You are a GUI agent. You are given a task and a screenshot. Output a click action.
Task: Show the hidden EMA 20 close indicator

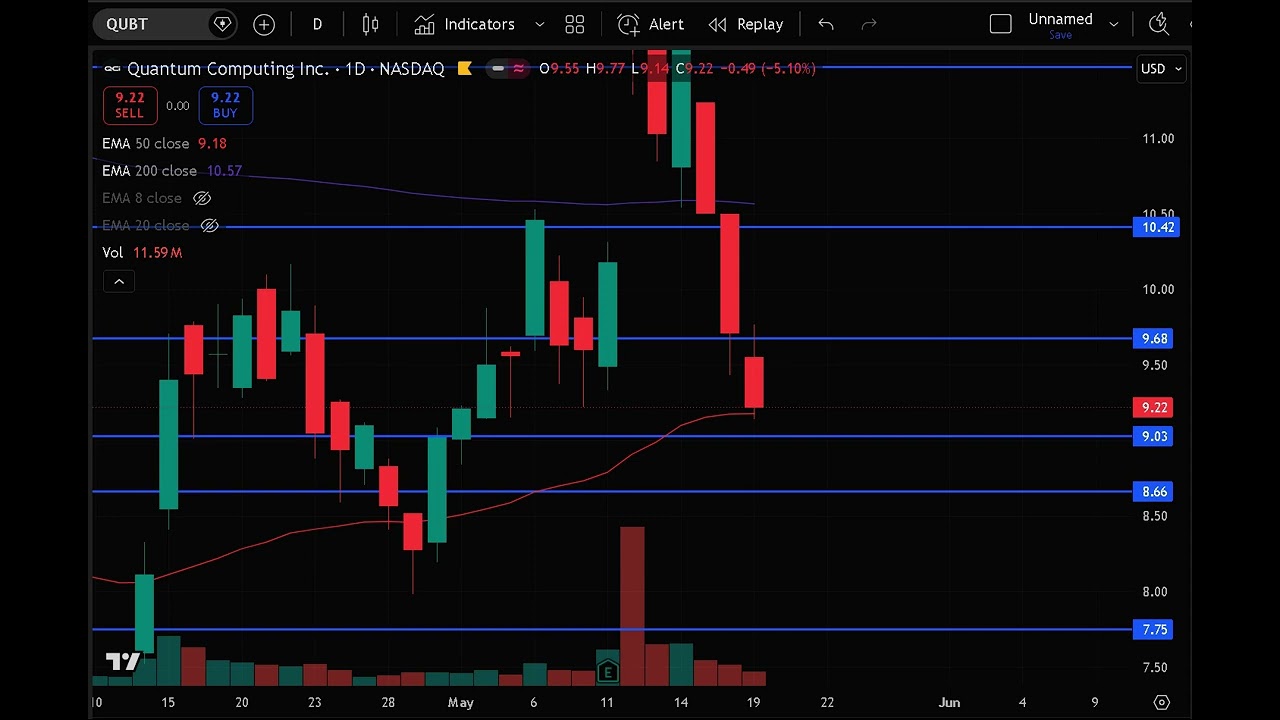209,226
